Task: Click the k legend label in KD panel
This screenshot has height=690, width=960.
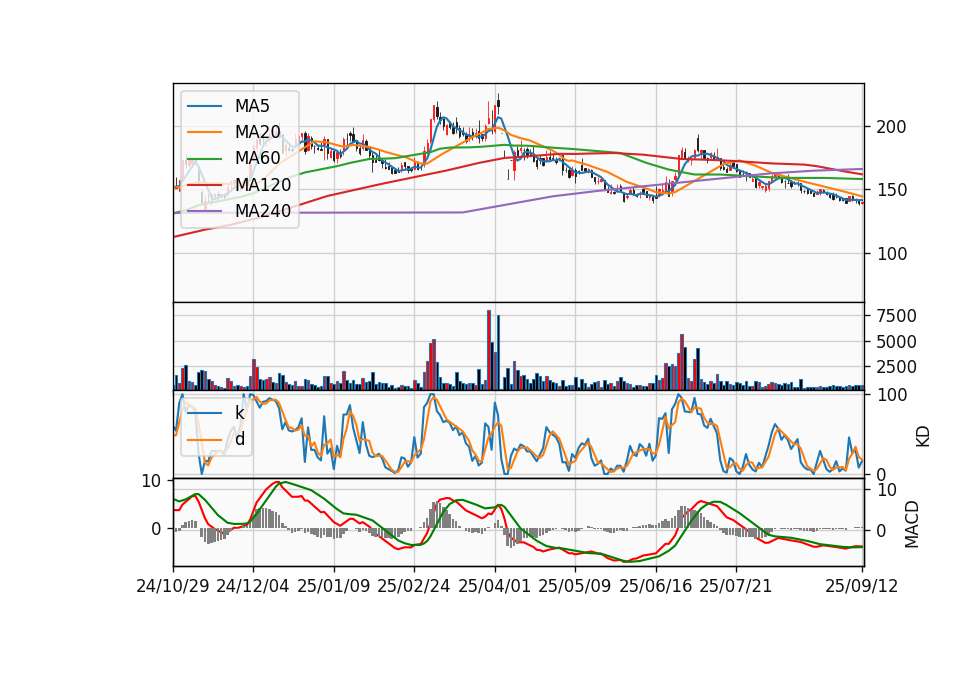Action: pos(239,413)
